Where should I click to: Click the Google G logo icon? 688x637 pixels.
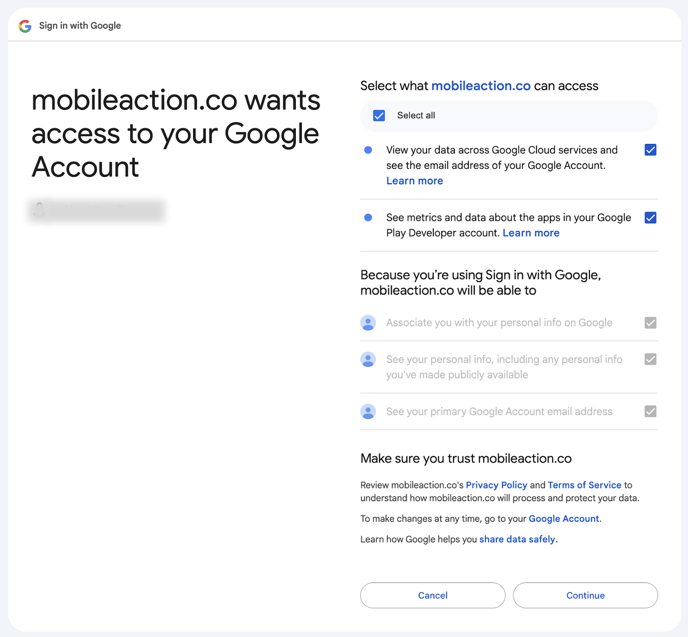[x=25, y=26]
